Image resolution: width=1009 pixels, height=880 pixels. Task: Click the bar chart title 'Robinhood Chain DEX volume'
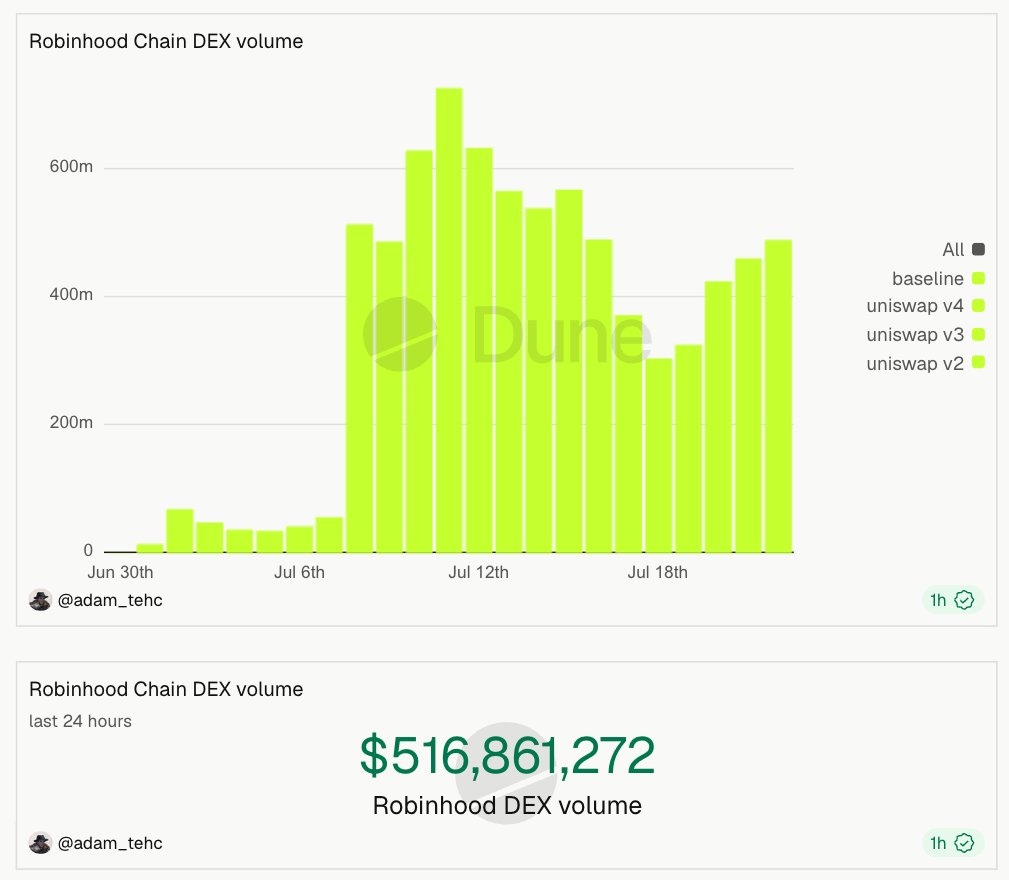[x=166, y=41]
